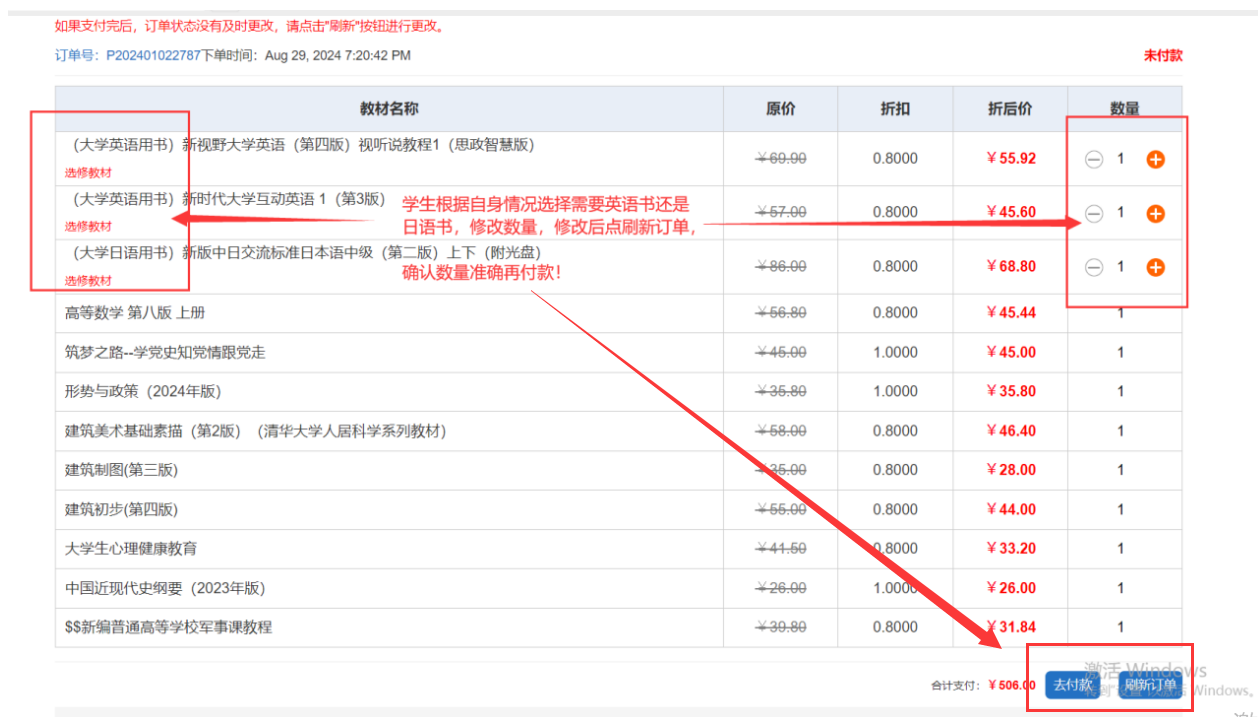The image size is (1258, 717).
Task: Select the 高等数学 第八版 上册 row title
Action: point(135,313)
